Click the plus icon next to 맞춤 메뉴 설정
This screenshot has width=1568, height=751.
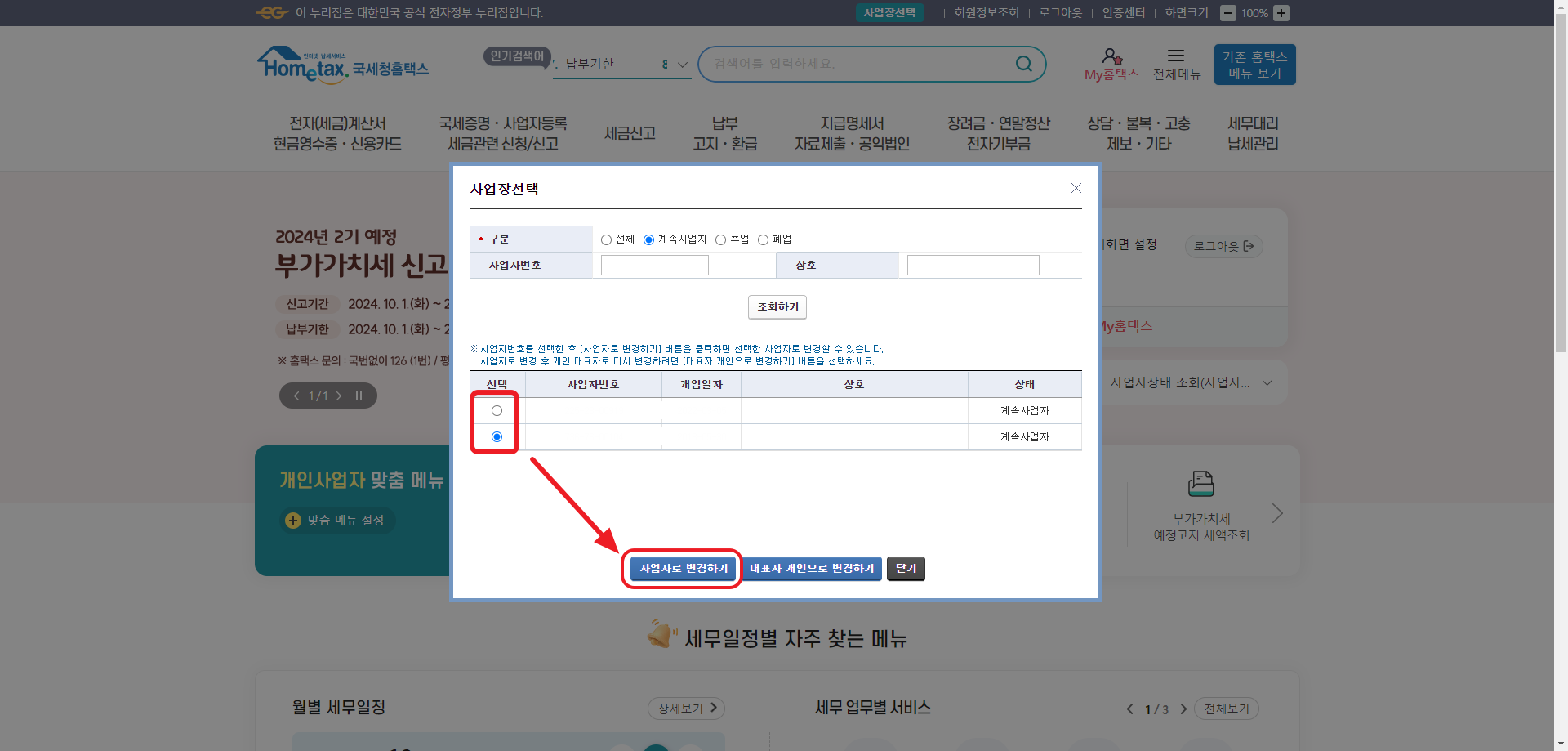pyautogui.click(x=292, y=521)
